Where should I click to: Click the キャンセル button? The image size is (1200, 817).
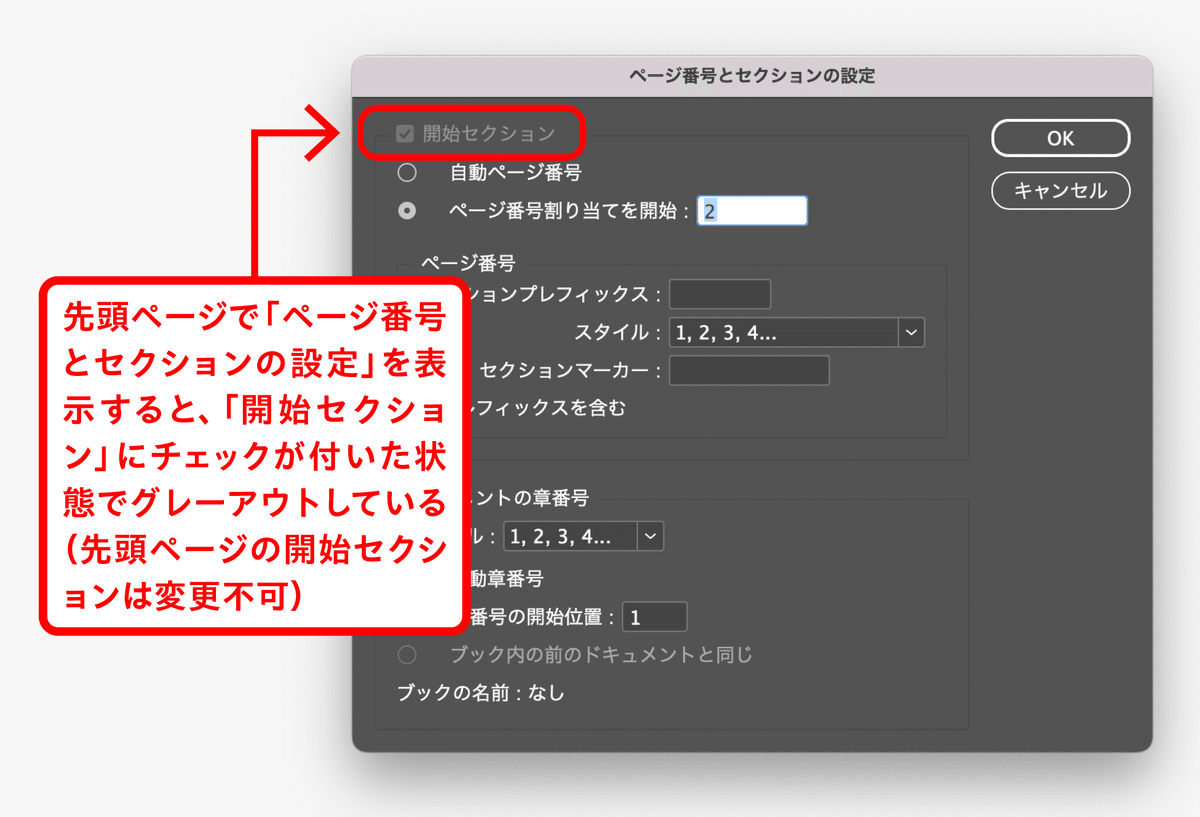(x=1060, y=190)
